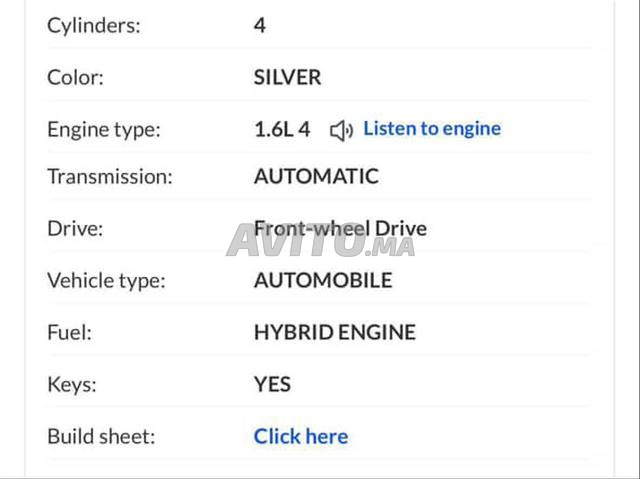Select the "AUTOMOBILE" vehicle type value
Viewport: 640px width, 479px height.
323,280
